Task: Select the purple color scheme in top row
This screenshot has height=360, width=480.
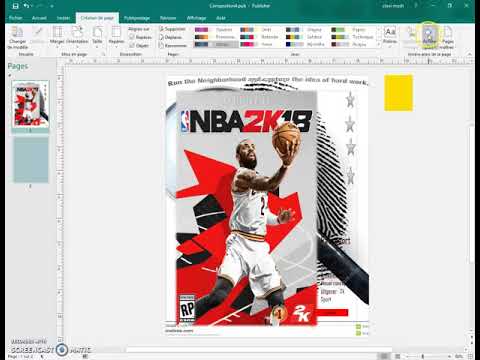Action: (x=215, y=30)
